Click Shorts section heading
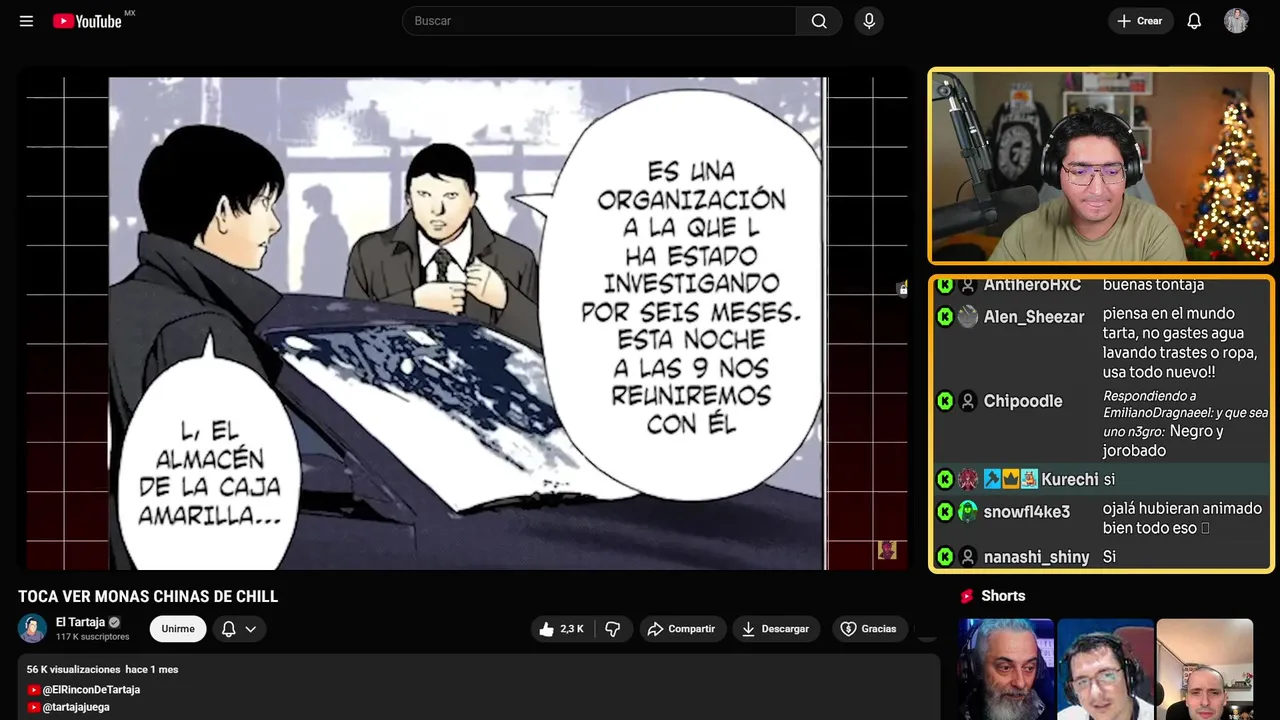The width and height of the screenshot is (1280, 720). 1003,596
